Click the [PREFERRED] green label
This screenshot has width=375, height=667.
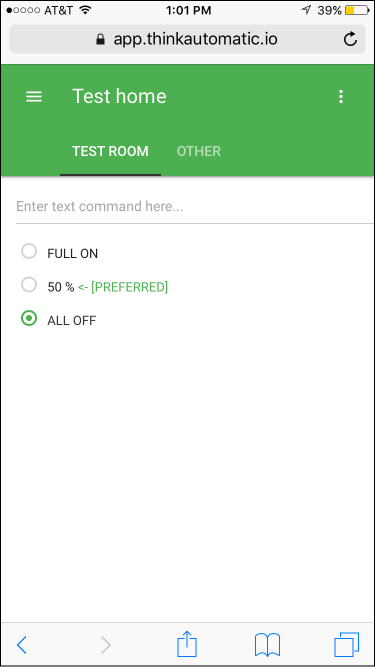pos(130,287)
